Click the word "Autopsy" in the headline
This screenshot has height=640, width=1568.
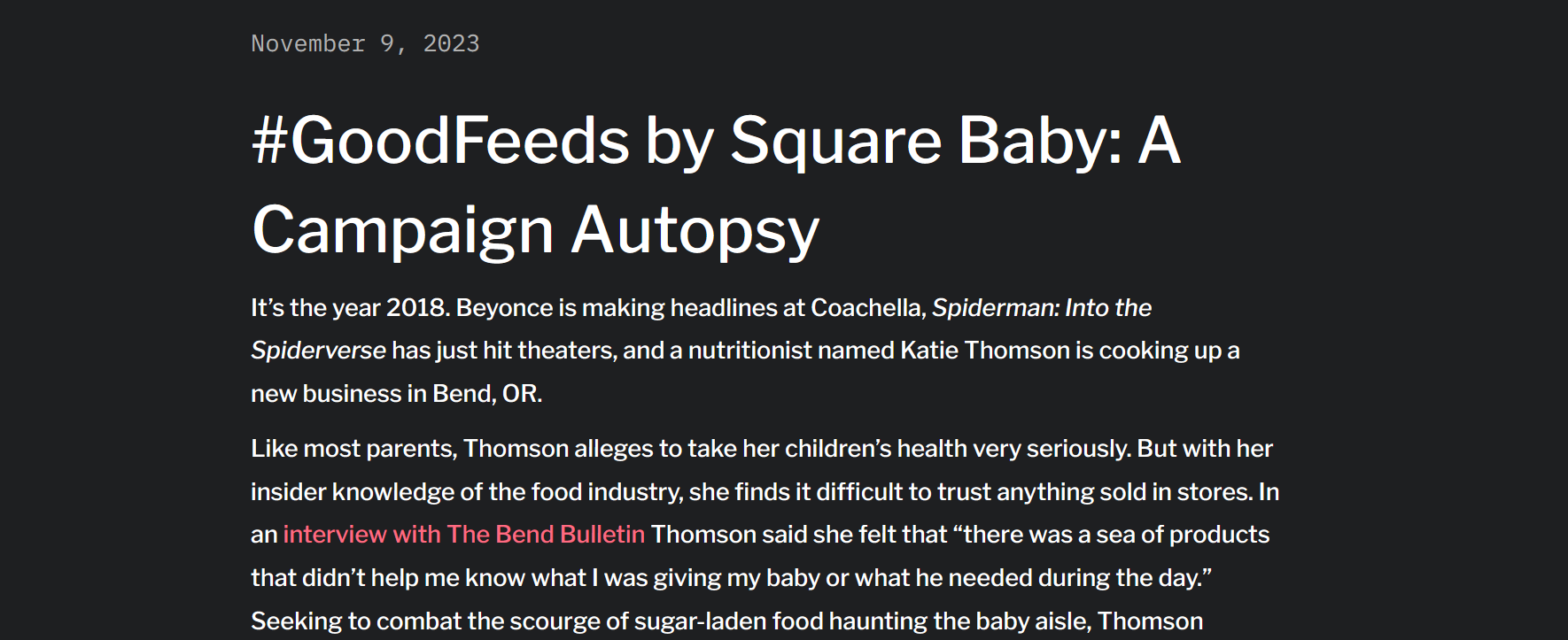pos(695,230)
